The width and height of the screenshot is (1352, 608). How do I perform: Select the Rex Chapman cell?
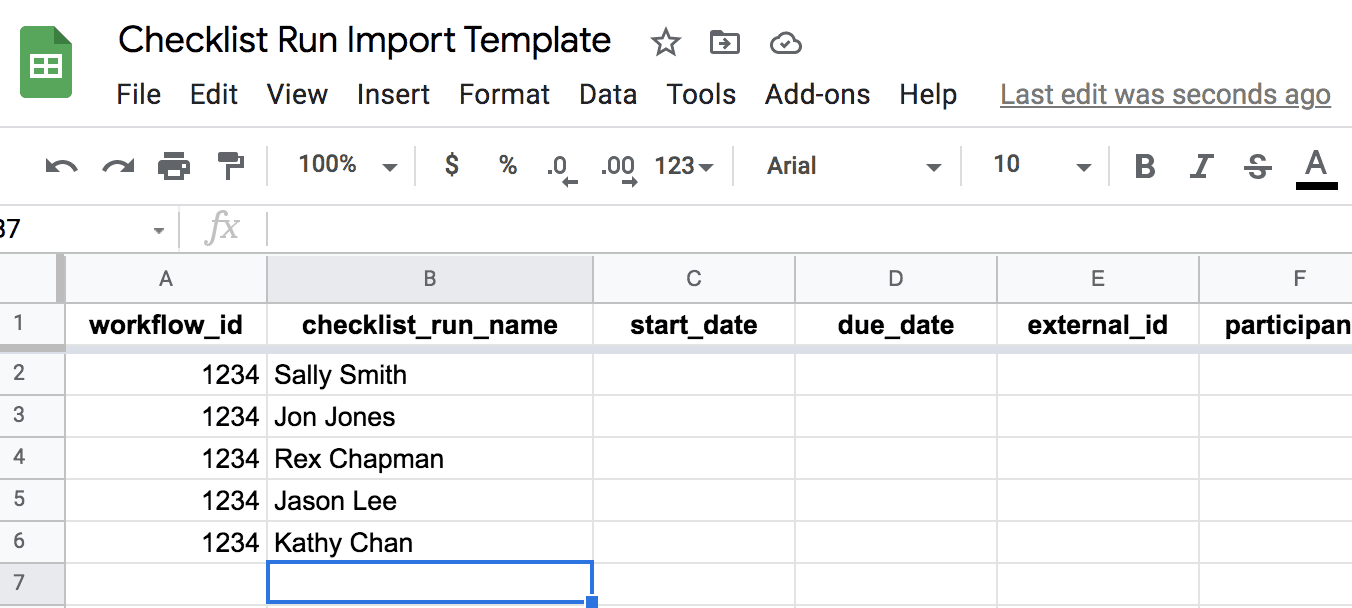[x=430, y=458]
